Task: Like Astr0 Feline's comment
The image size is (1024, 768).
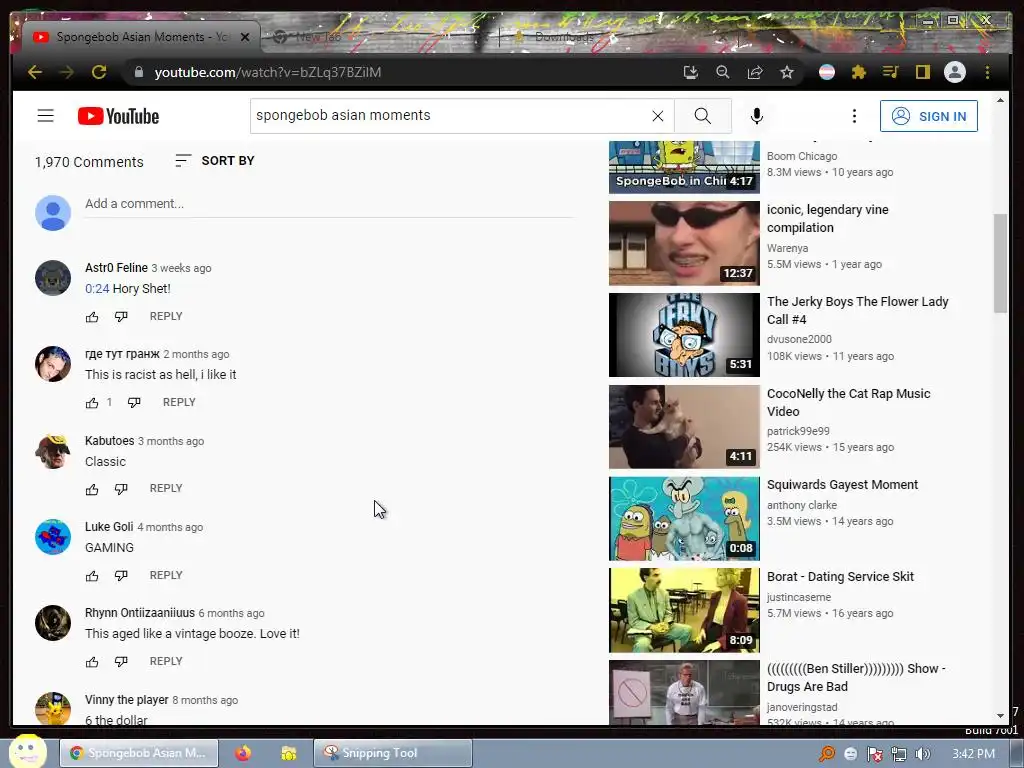Action: 92,317
